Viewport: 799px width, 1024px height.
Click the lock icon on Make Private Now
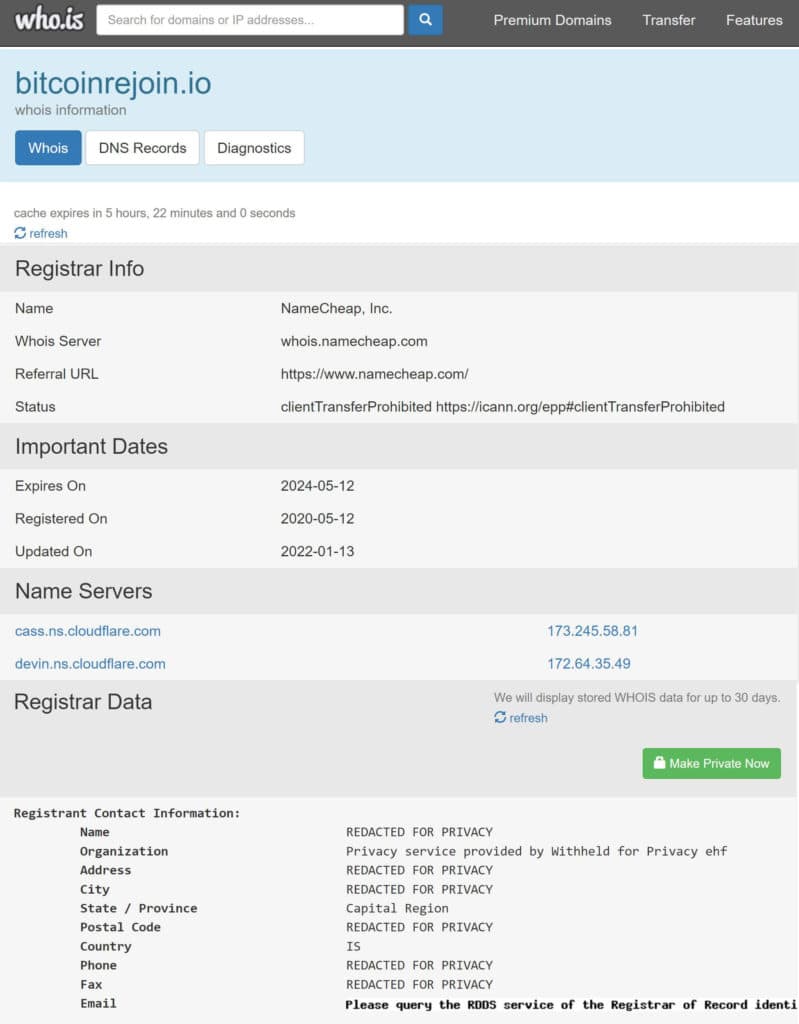659,763
